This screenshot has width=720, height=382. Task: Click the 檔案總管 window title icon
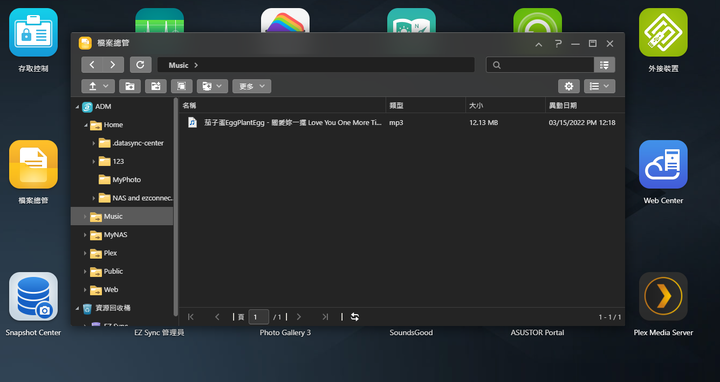[x=85, y=43]
